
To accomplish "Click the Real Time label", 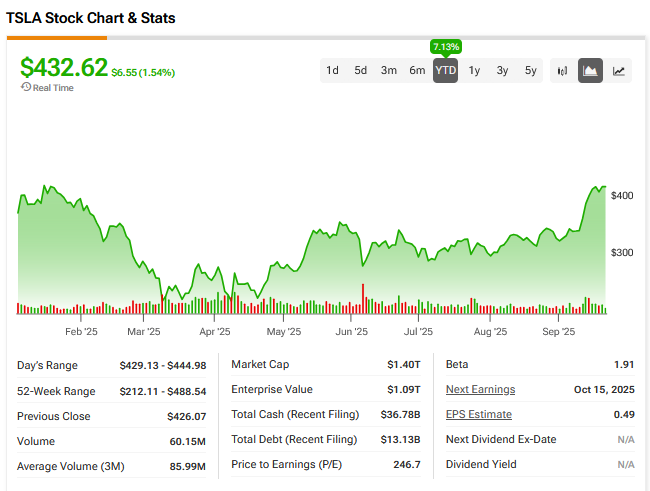I will pos(53,88).
